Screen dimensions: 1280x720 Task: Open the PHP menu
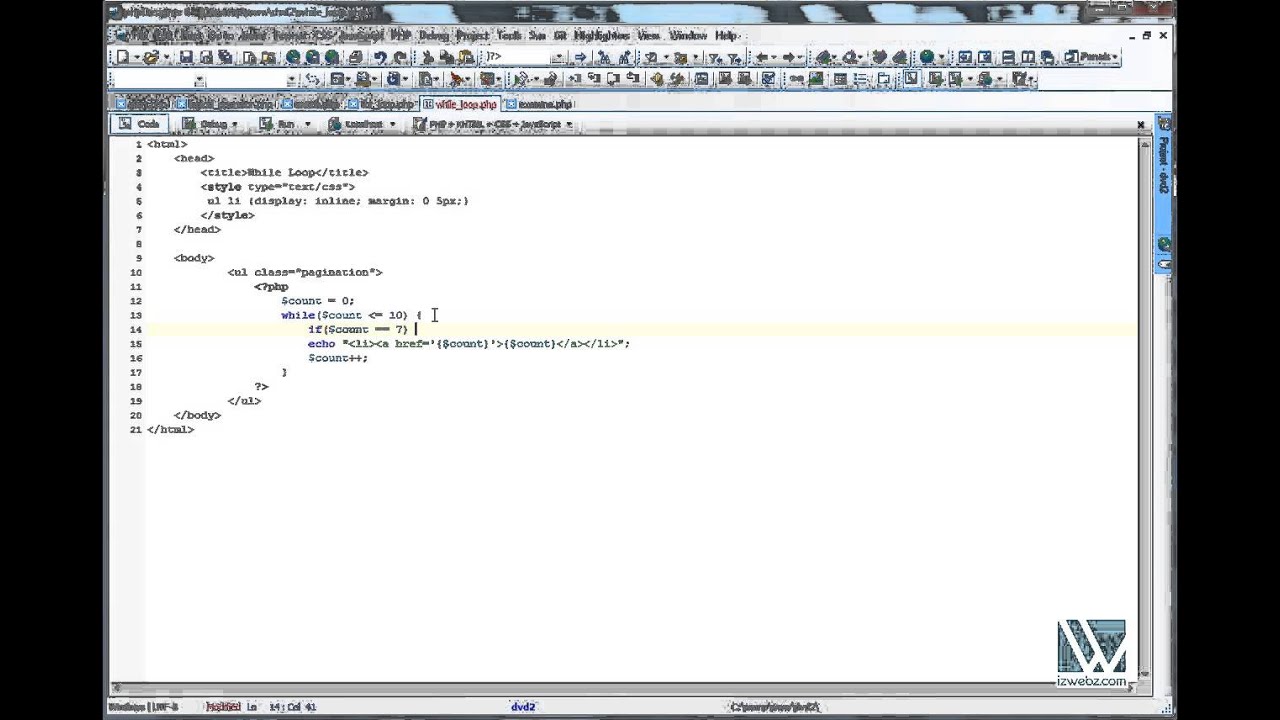401,35
